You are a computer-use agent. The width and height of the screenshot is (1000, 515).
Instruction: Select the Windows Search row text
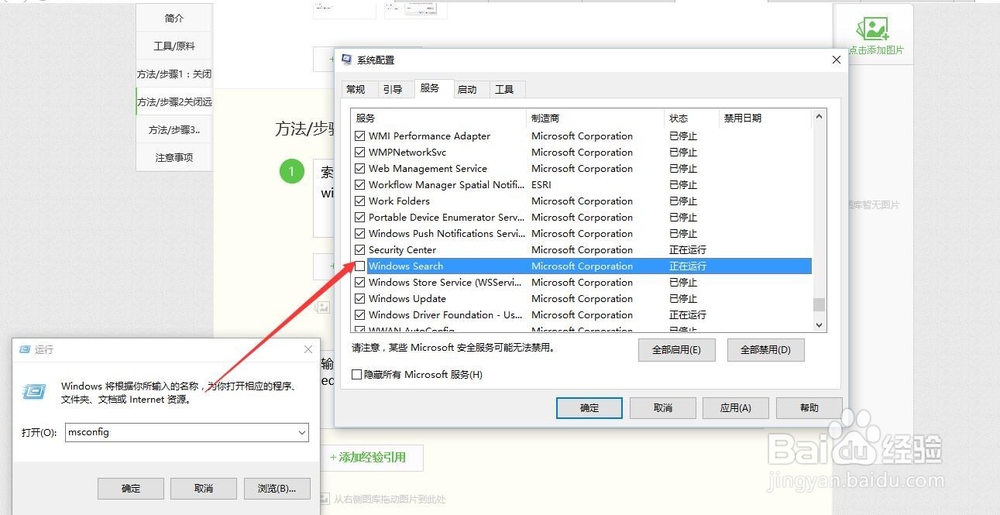[x=406, y=266]
